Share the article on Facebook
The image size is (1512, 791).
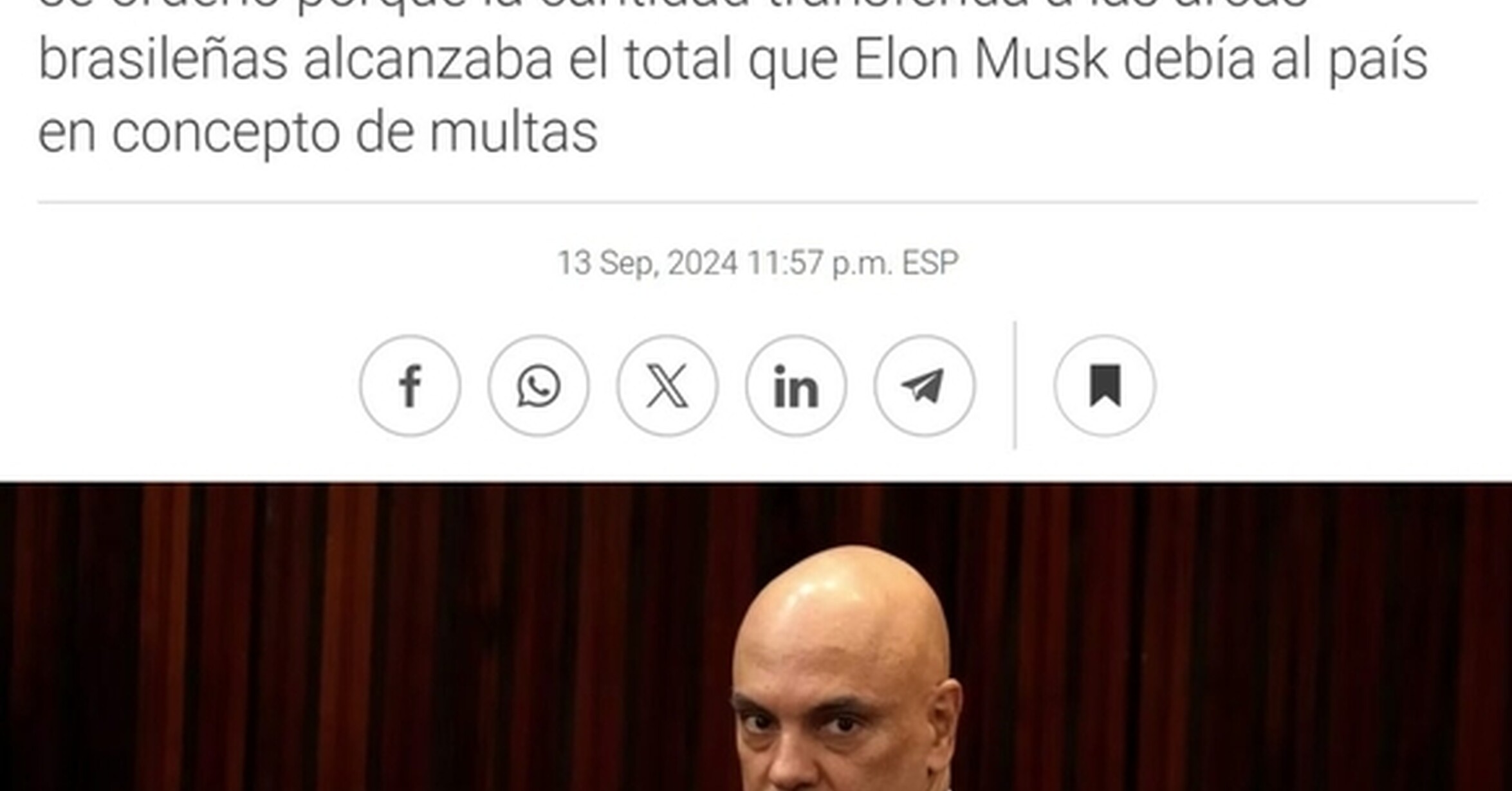point(410,386)
